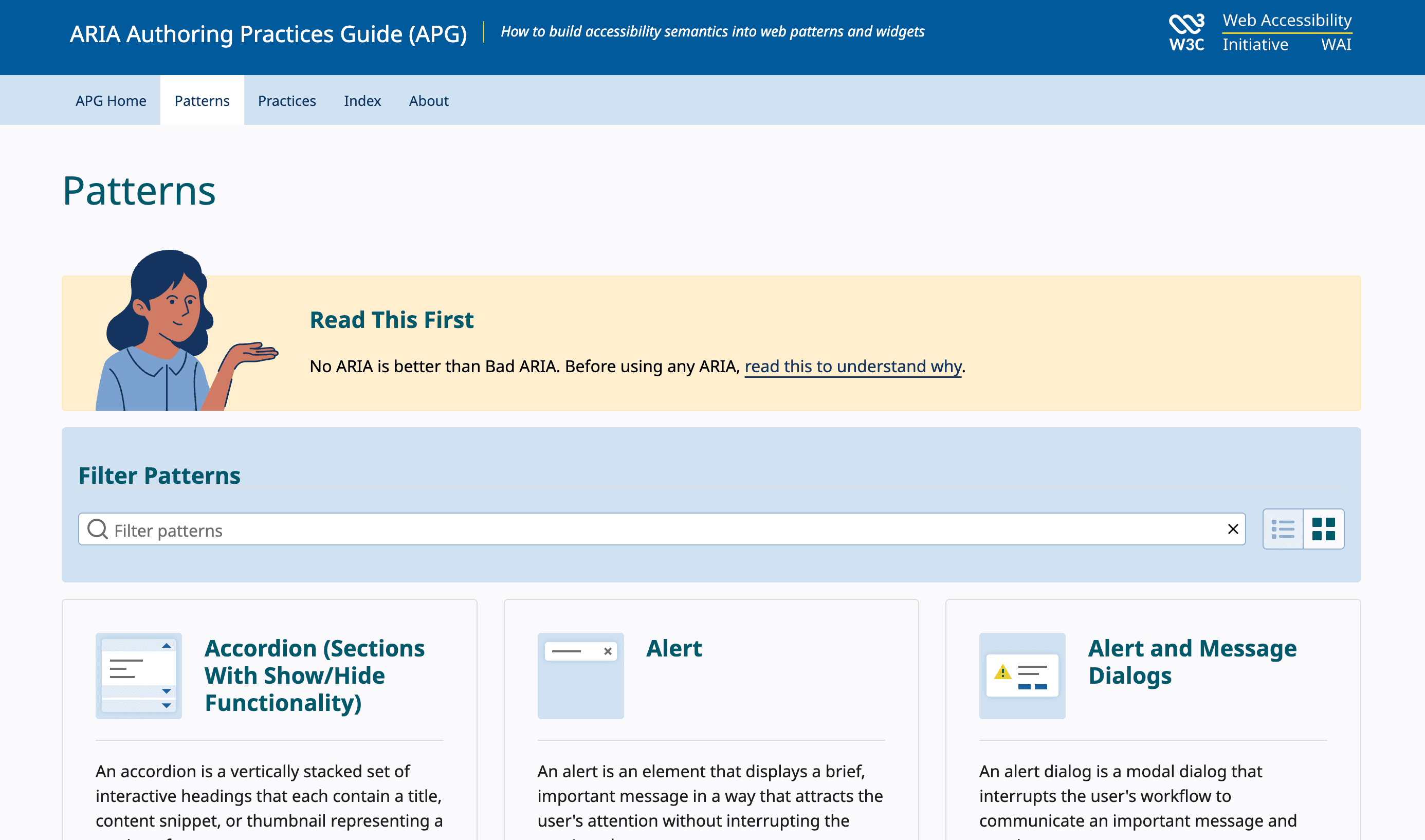This screenshot has width=1425, height=840.
Task: Click the Alert pattern thumbnail icon
Action: click(x=580, y=676)
